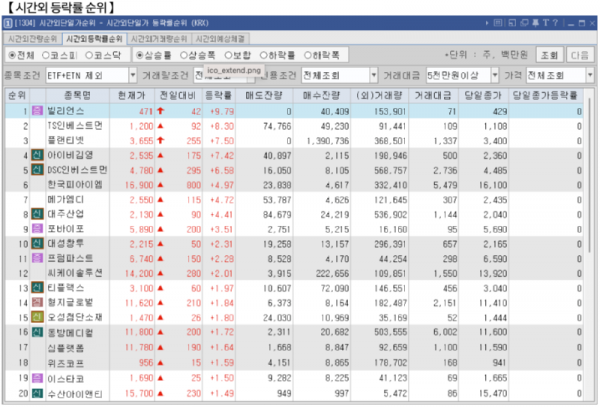Click the duplicate window icon in title bar
This screenshot has height=407, width=600.
[x=524, y=23]
